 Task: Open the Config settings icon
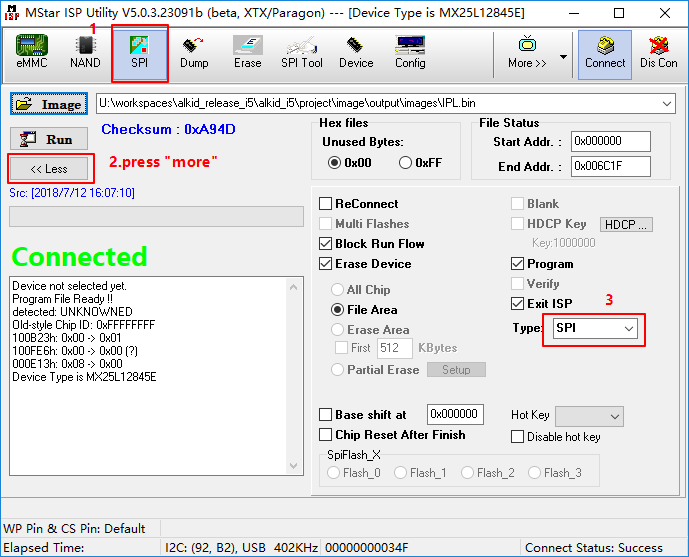pos(410,53)
